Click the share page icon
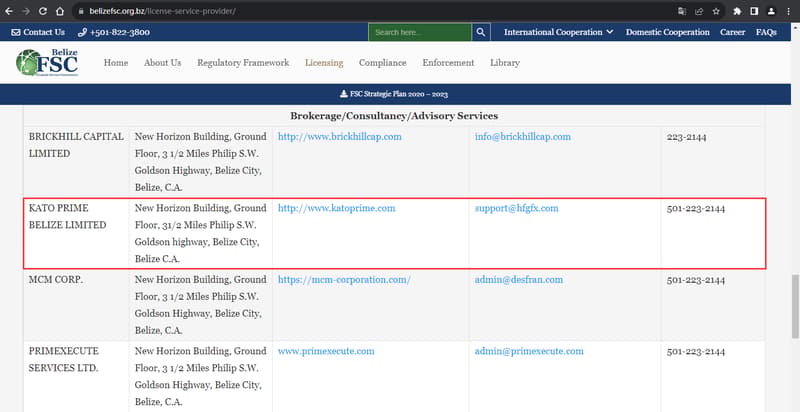800x412 pixels. tap(699, 11)
